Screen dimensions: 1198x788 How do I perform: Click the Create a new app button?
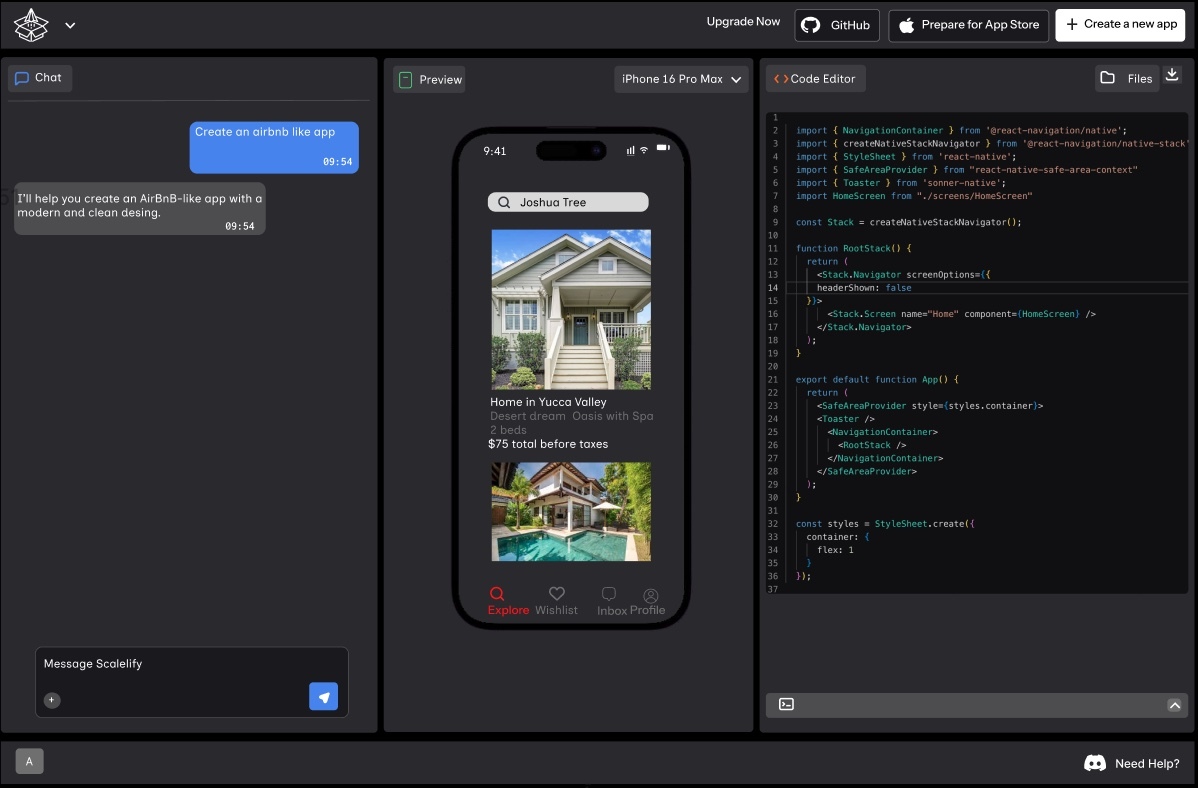[x=1120, y=24]
